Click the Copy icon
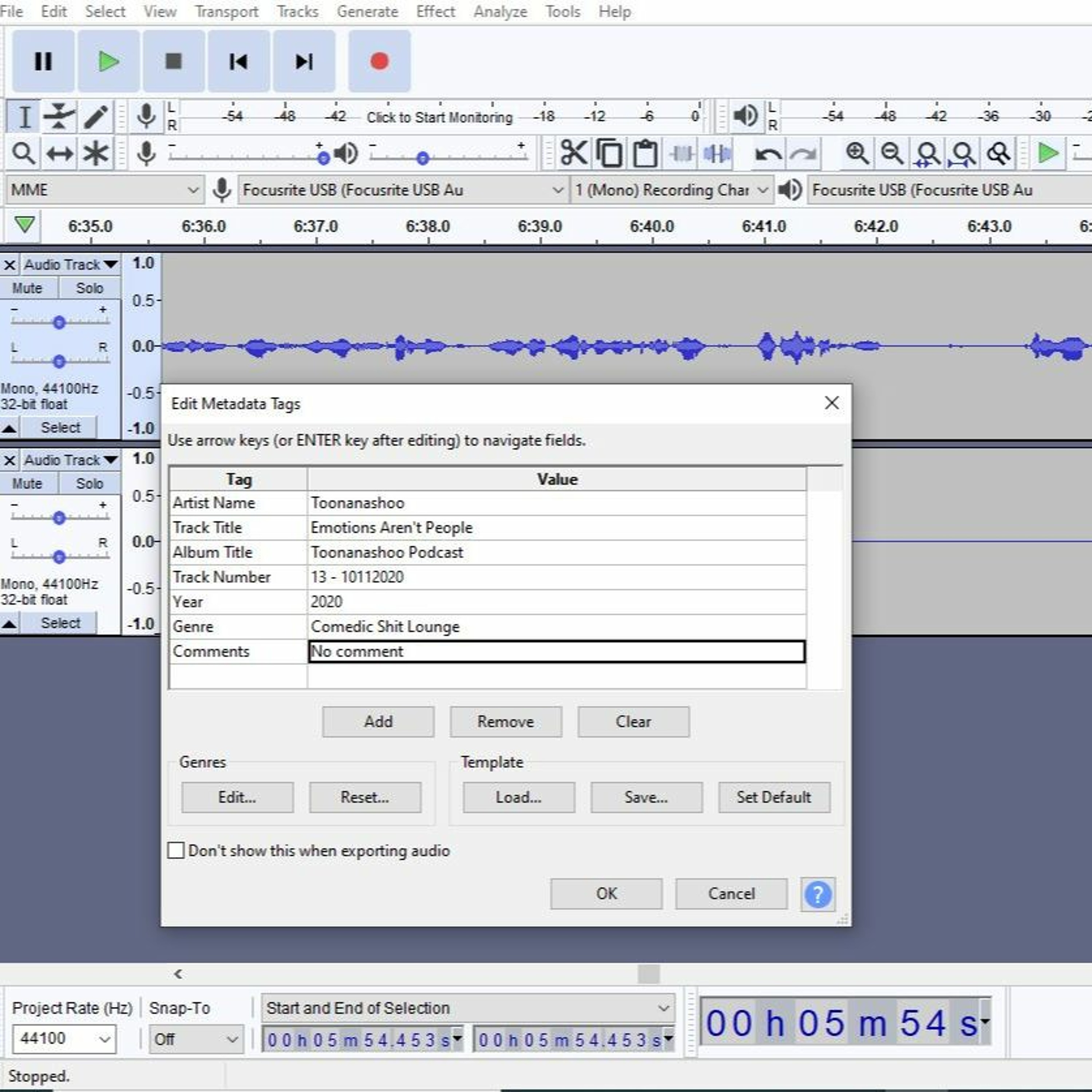 coord(609,153)
